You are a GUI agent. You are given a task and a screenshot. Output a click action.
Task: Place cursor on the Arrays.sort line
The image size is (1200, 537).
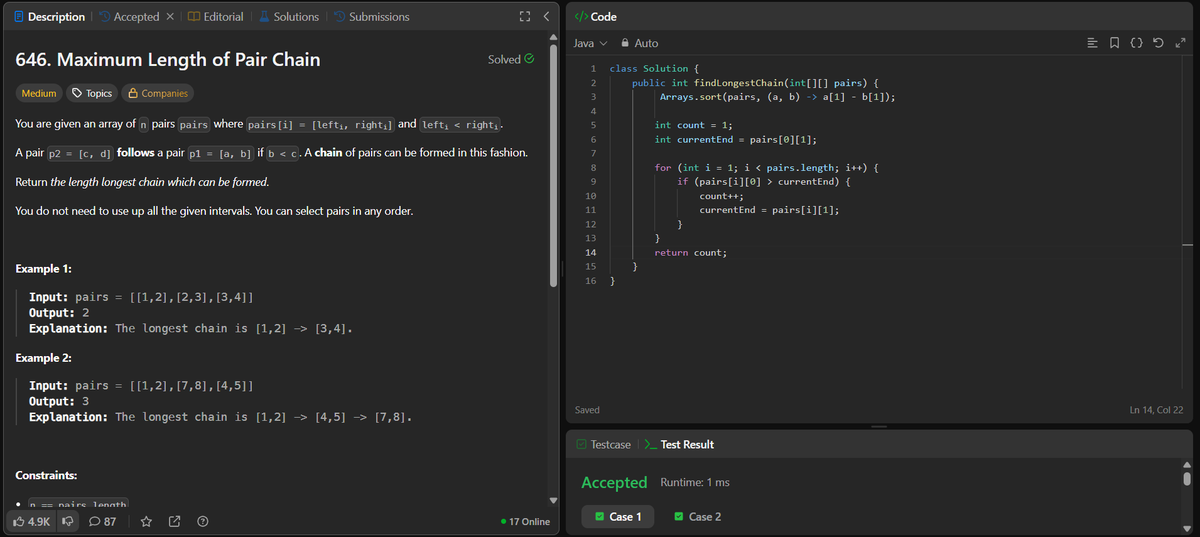pos(777,97)
